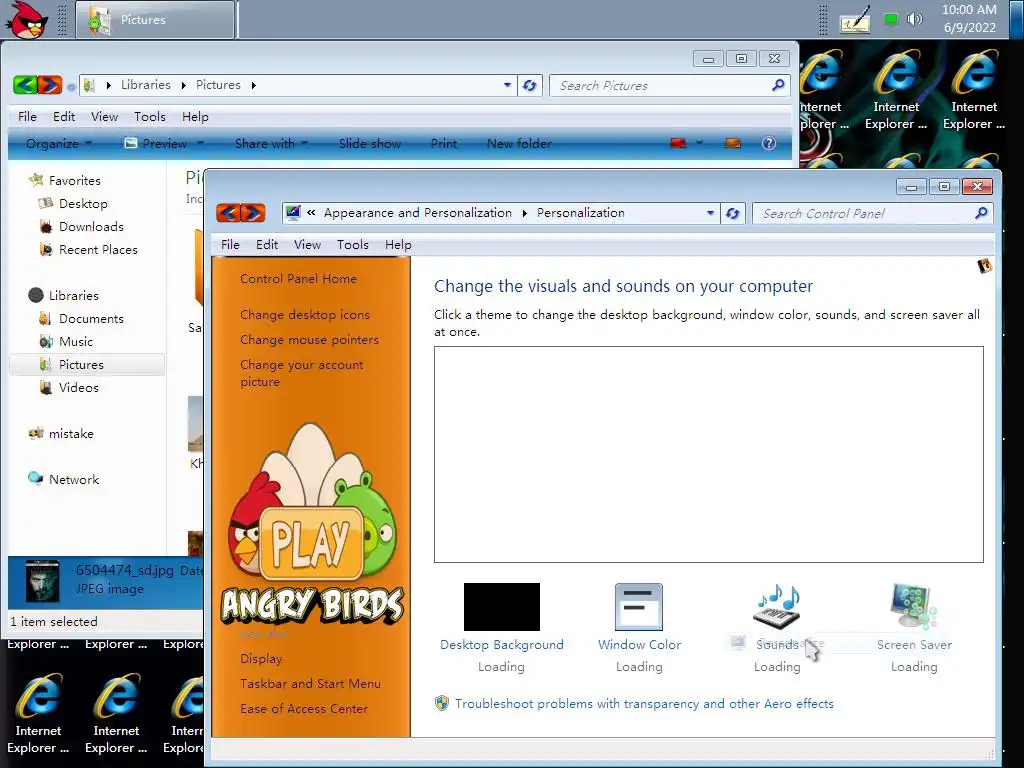
Task: Open the Preview toolbar dropdown arrow
Action: click(200, 143)
